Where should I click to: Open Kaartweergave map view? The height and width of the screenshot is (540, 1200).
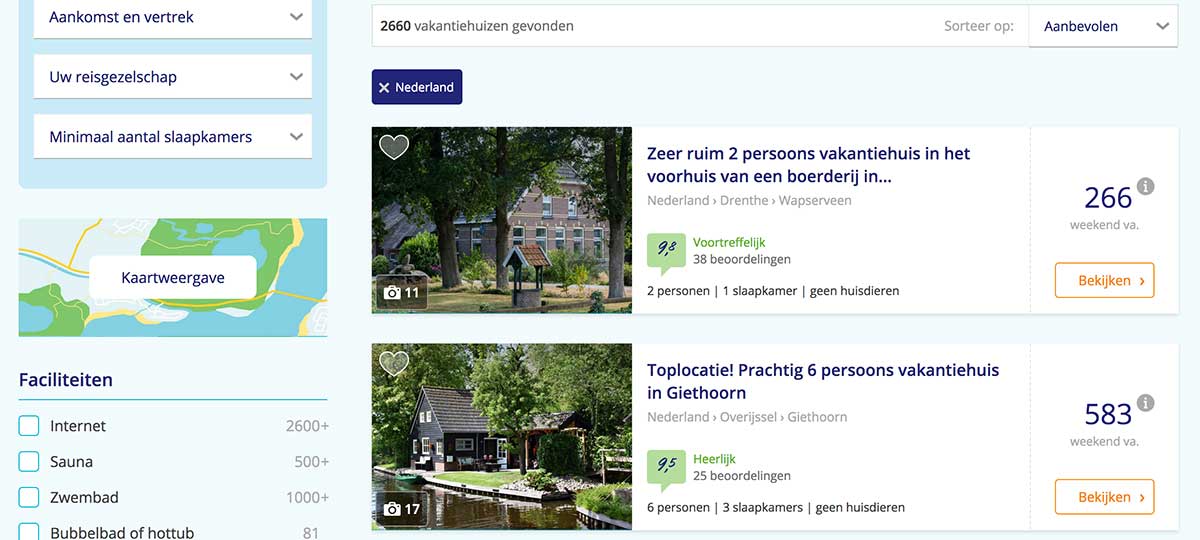(172, 278)
